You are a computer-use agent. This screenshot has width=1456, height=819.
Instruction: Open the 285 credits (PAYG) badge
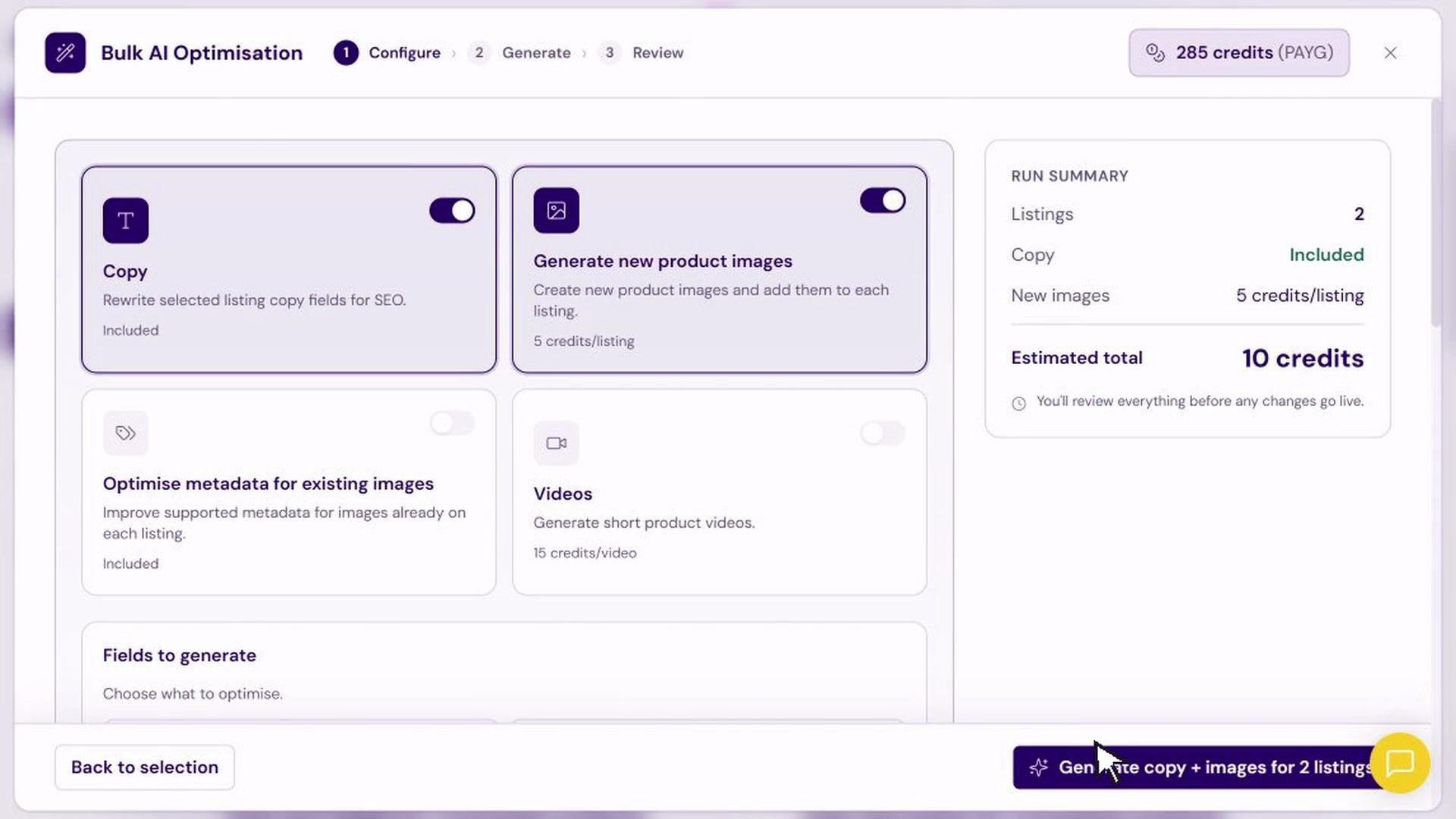point(1239,52)
